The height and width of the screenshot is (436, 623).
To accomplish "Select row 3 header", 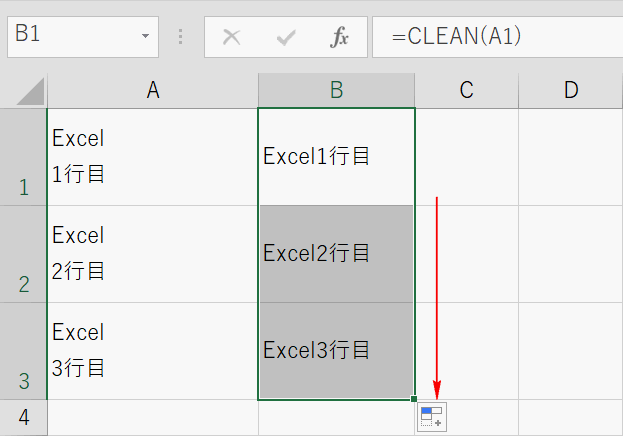I will 23,351.
